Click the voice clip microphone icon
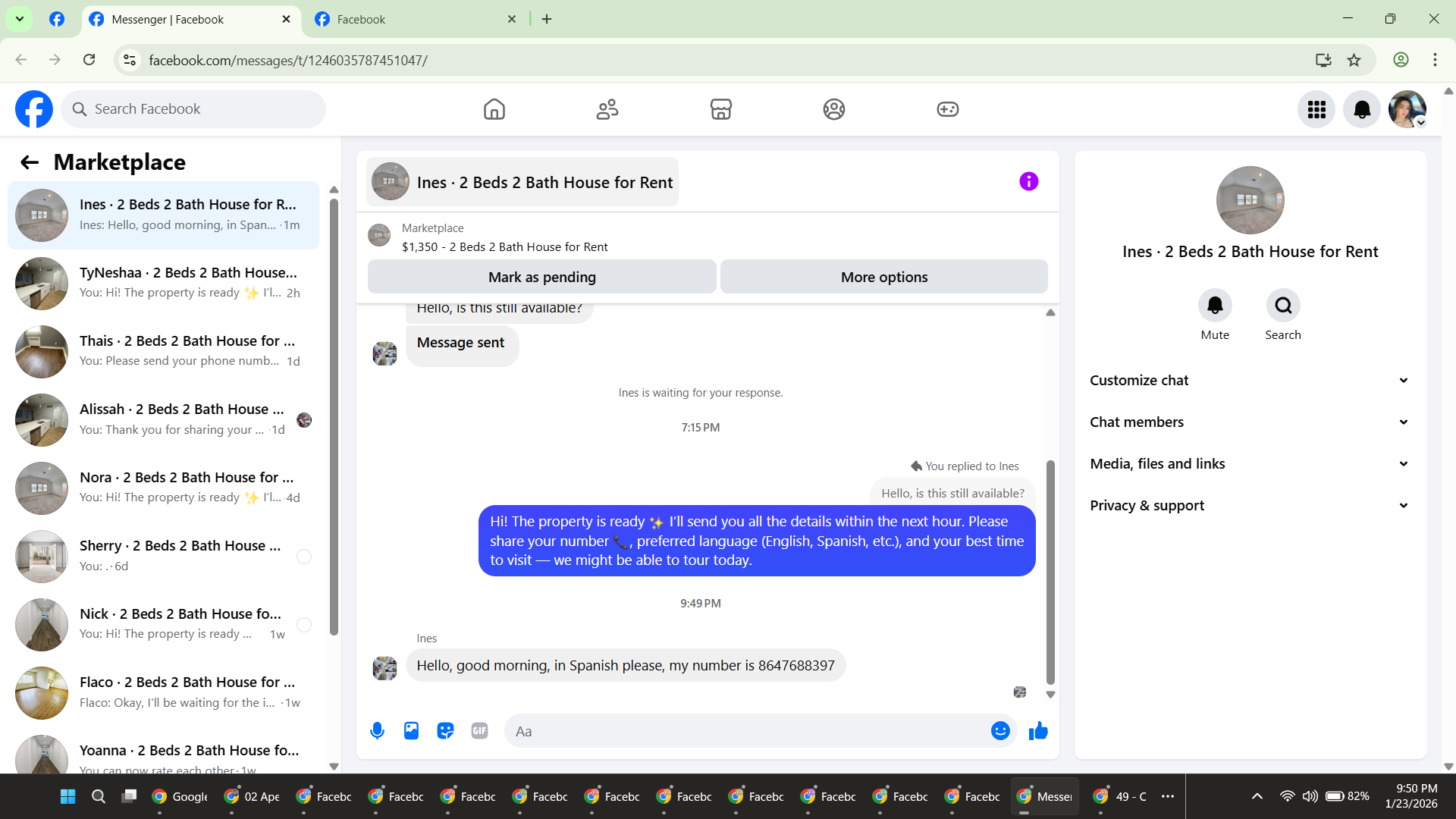1456x819 pixels. 377,731
